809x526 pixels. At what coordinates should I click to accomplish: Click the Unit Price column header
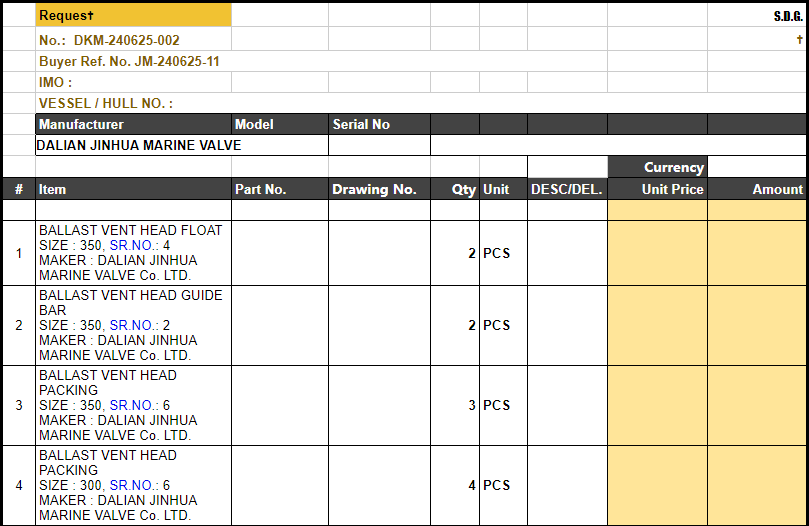657,189
